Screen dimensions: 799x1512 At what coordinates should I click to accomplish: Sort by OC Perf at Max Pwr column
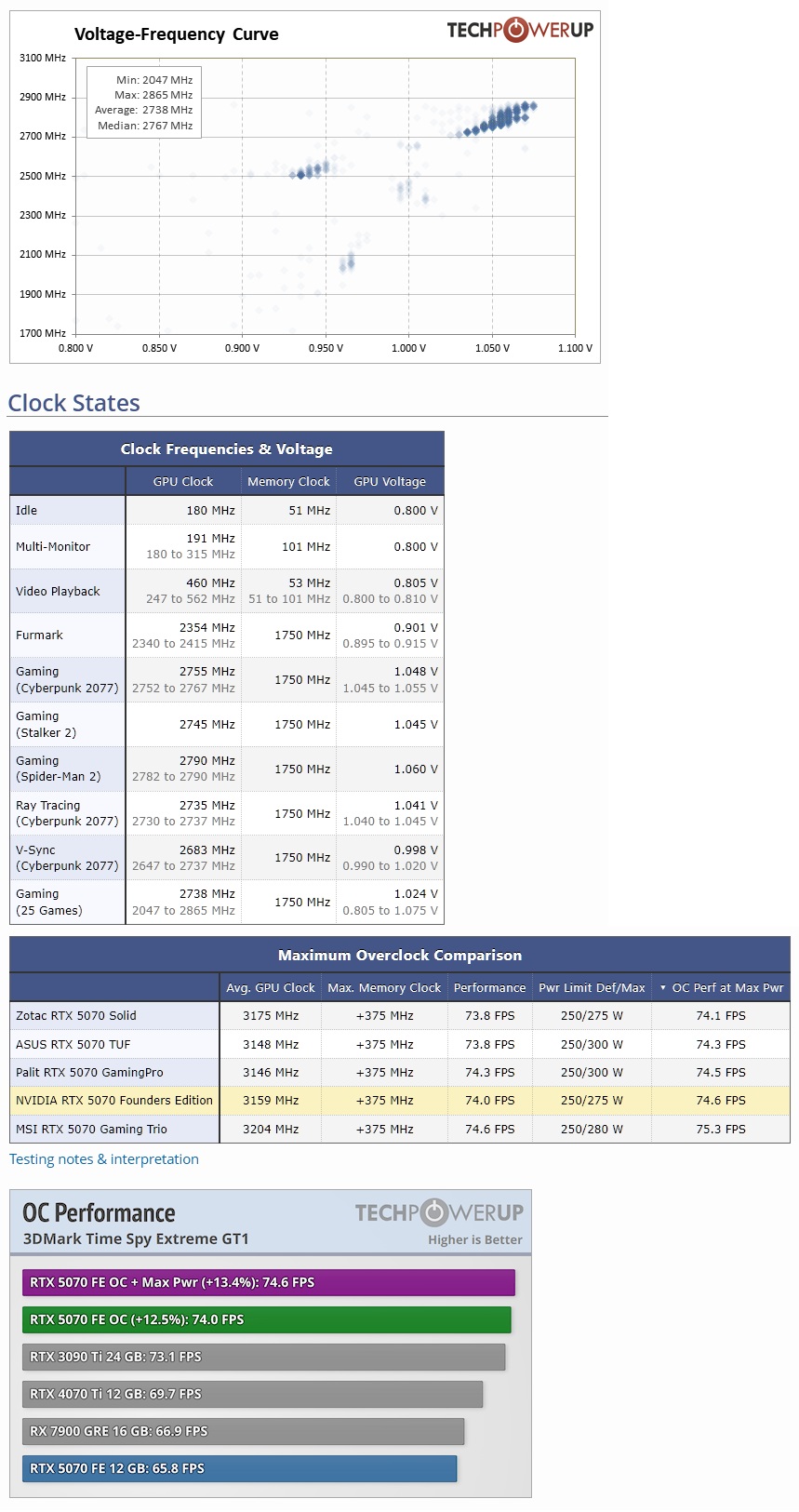coord(722,987)
